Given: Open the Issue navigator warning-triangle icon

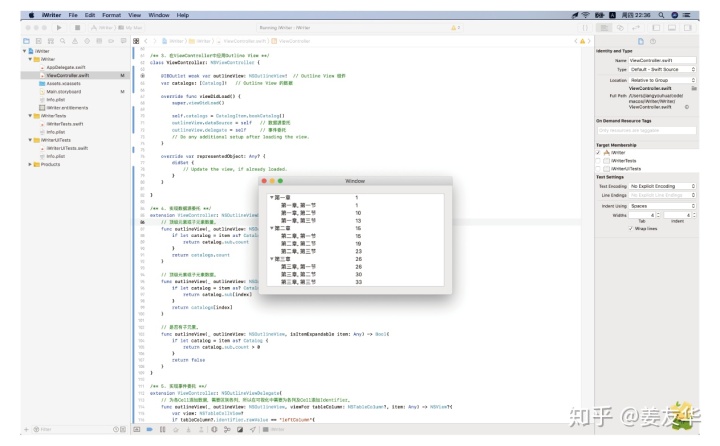Looking at the screenshot, I should [75, 41].
